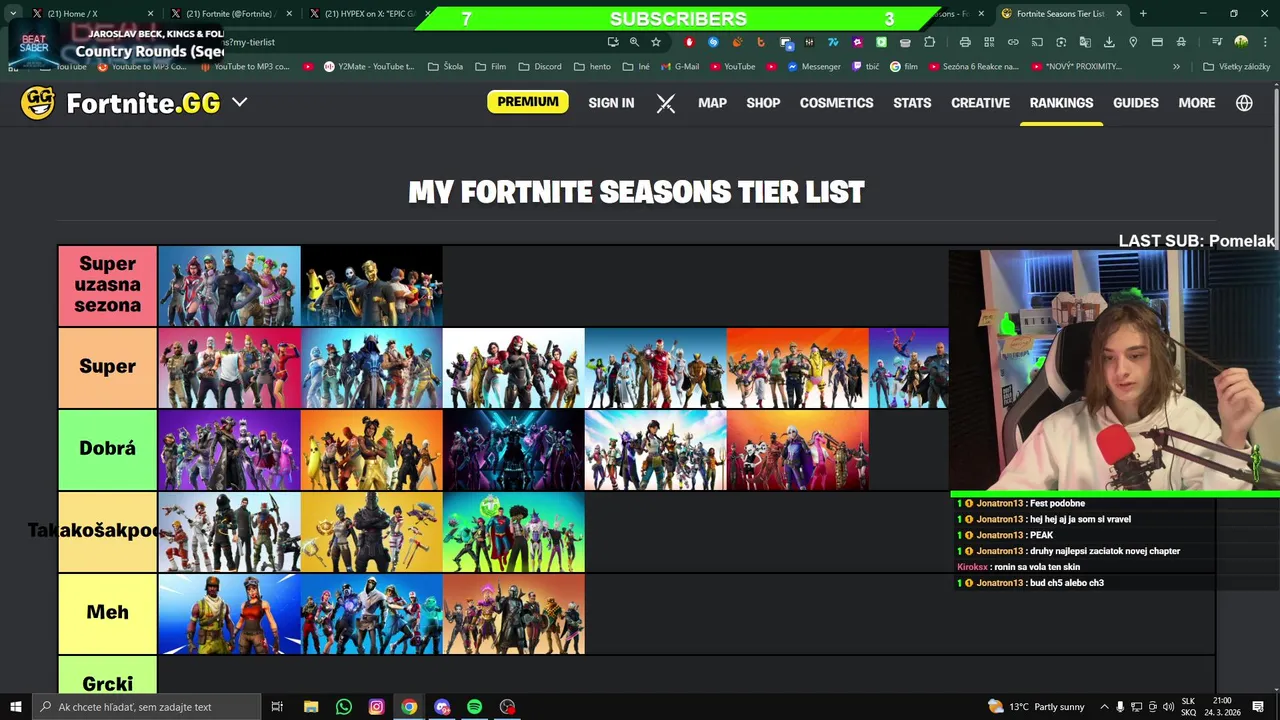Open the Discord bookmarks folder
This screenshot has width=1280, height=720.
(540, 67)
